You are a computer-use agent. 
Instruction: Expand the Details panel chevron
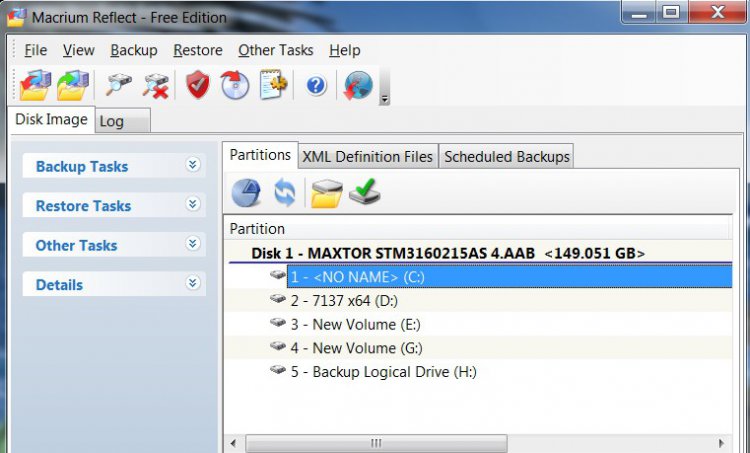coord(192,283)
